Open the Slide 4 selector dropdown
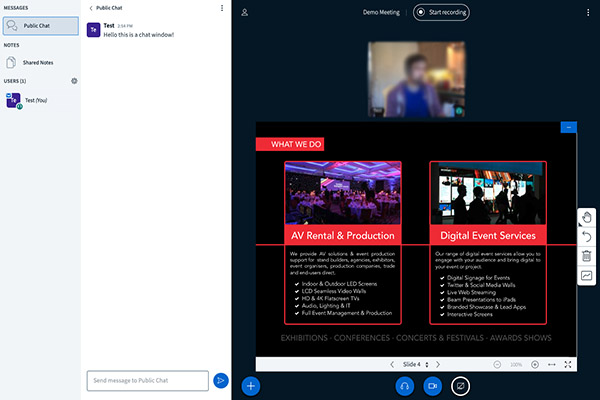Image resolution: width=600 pixels, height=400 pixels. (x=414, y=364)
